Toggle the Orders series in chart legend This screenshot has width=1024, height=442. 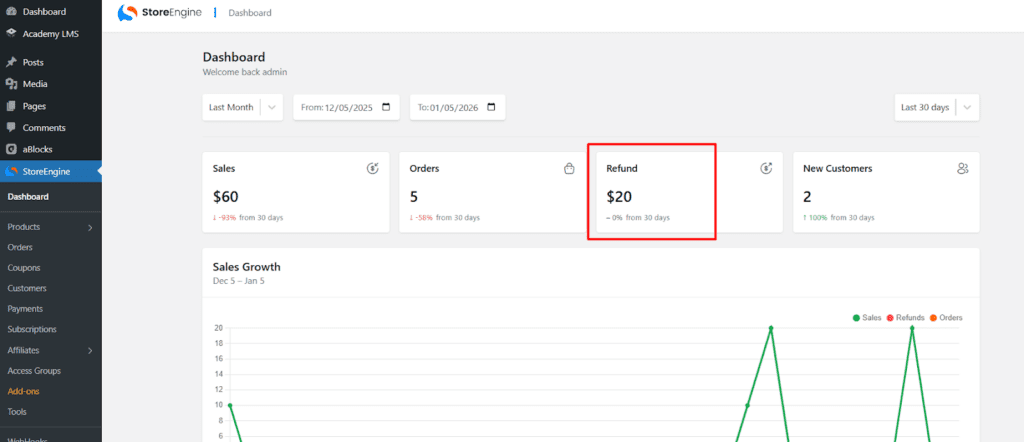click(945, 318)
